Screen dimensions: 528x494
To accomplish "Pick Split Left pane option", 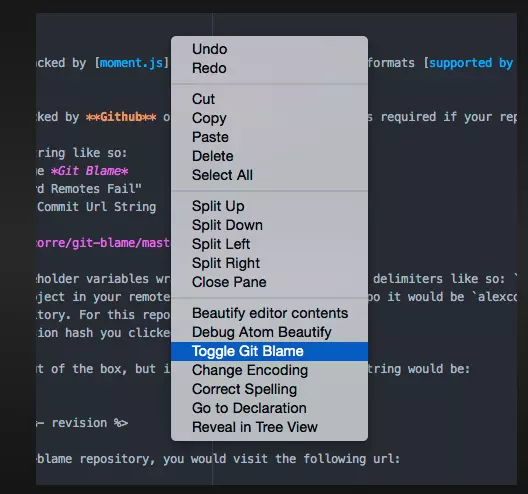I will 269,244.
